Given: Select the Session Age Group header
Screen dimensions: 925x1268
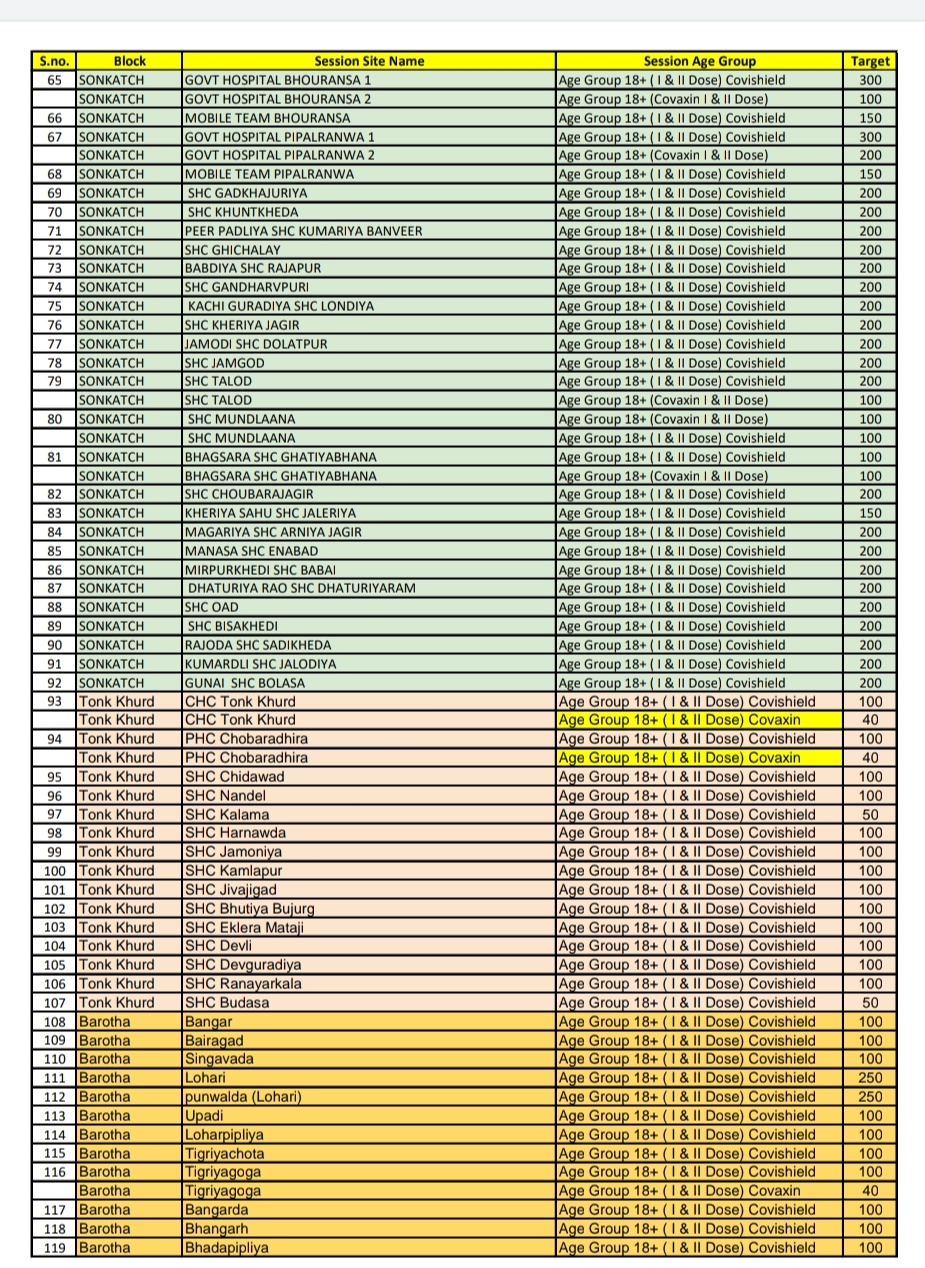Looking at the screenshot, I should (x=699, y=61).
